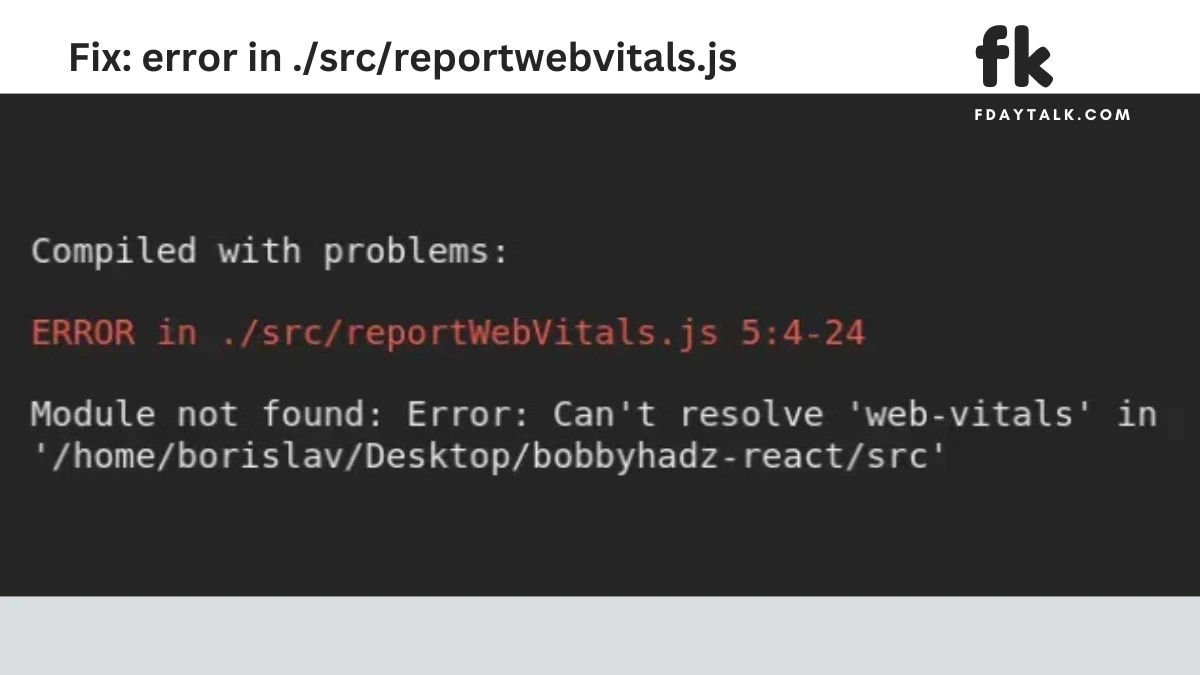Click the '5:4-24' line position
This screenshot has width=1200, height=675.
(803, 332)
